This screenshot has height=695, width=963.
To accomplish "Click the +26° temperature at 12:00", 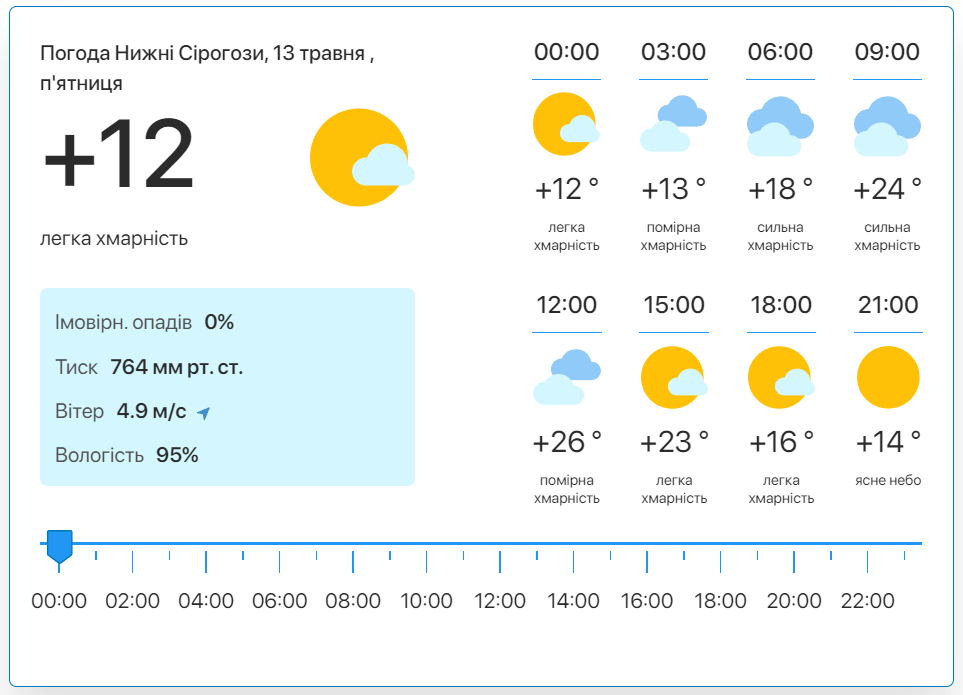I will (x=567, y=443).
